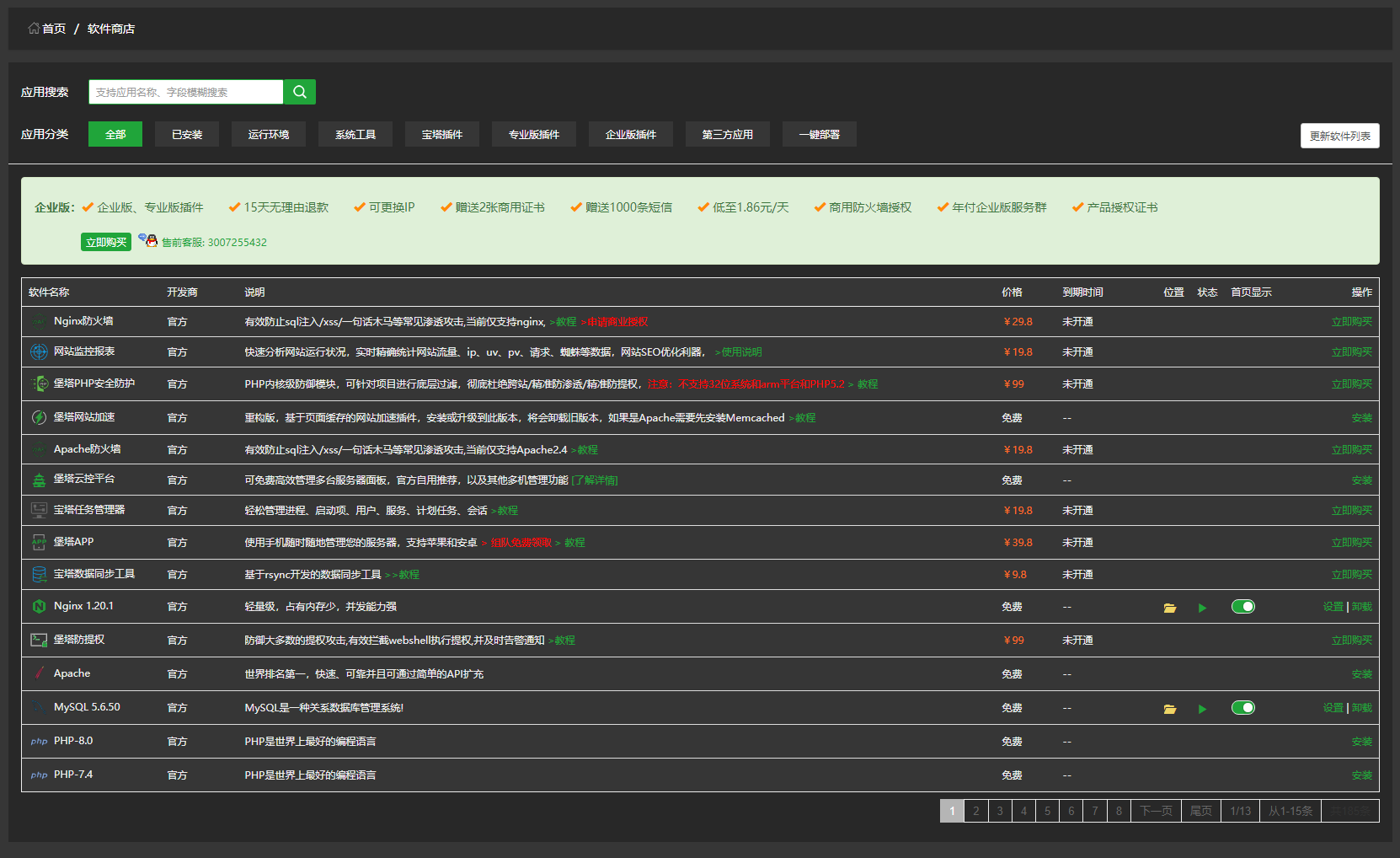Go to page 5 in pagination
The height and width of the screenshot is (858, 1400).
(x=1048, y=811)
